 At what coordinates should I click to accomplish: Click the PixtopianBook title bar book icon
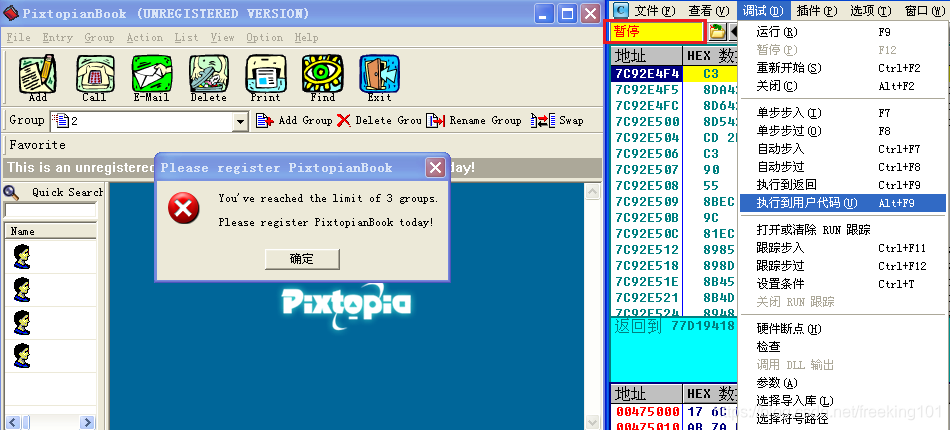pyautogui.click(x=10, y=13)
